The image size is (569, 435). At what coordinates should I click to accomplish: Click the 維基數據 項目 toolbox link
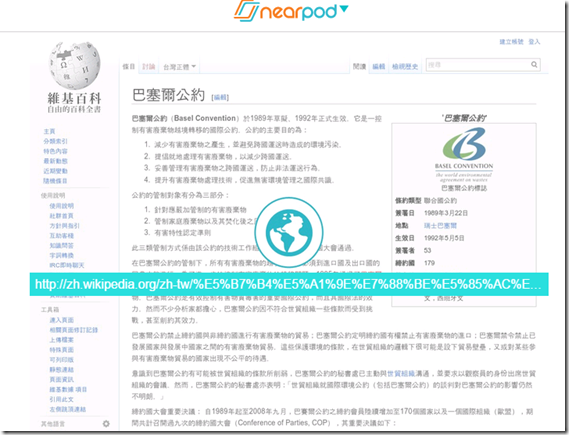point(68,389)
